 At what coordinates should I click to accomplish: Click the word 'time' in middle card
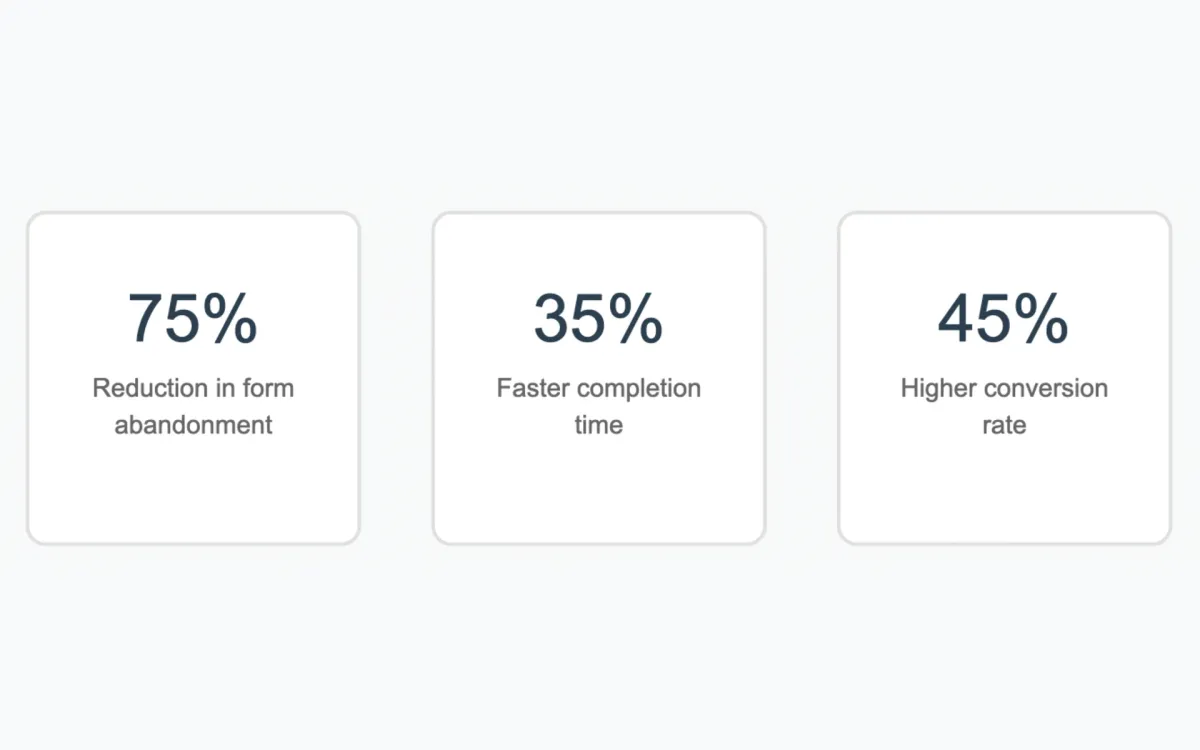click(598, 425)
